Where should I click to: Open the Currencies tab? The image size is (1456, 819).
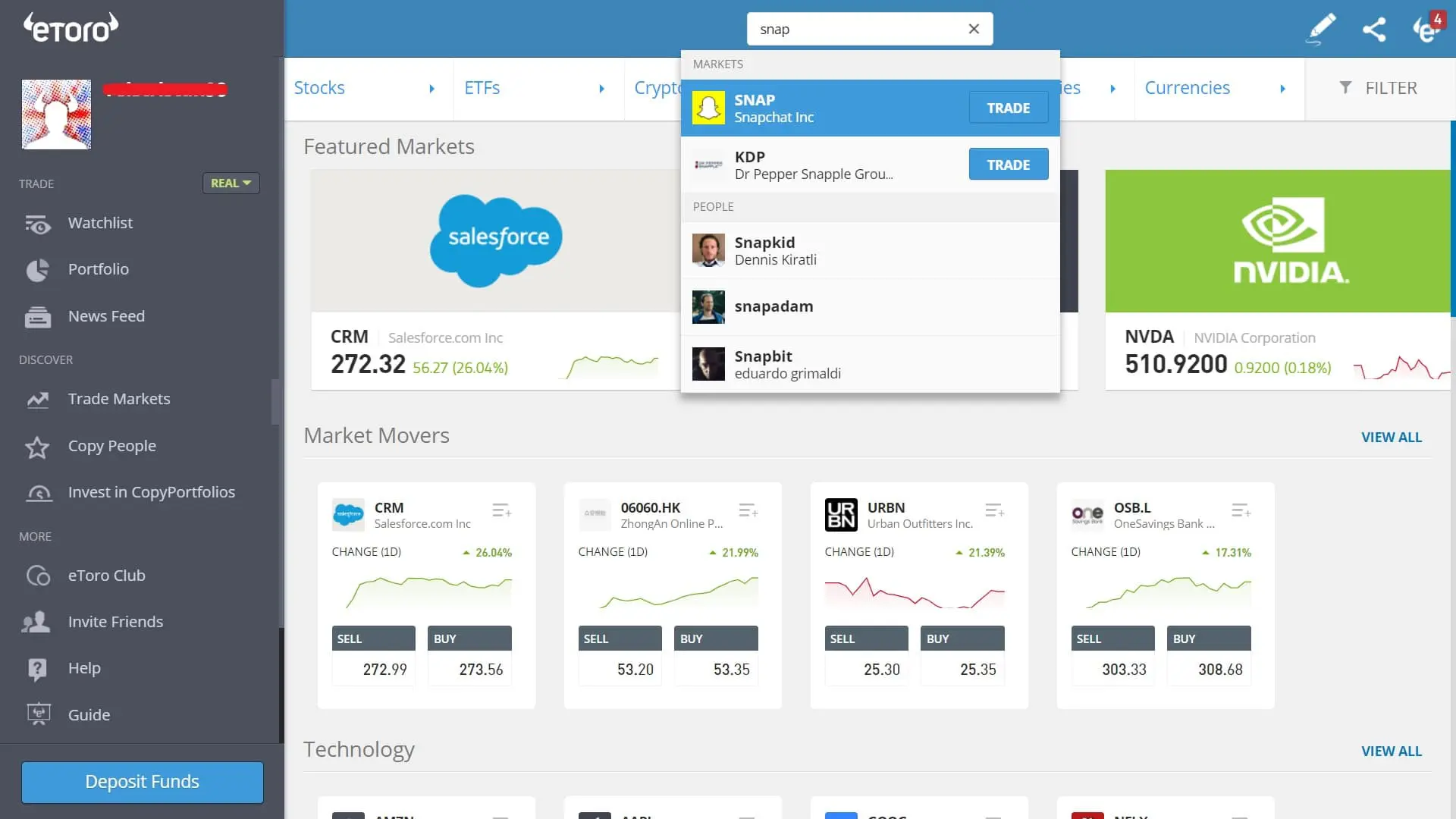point(1187,88)
